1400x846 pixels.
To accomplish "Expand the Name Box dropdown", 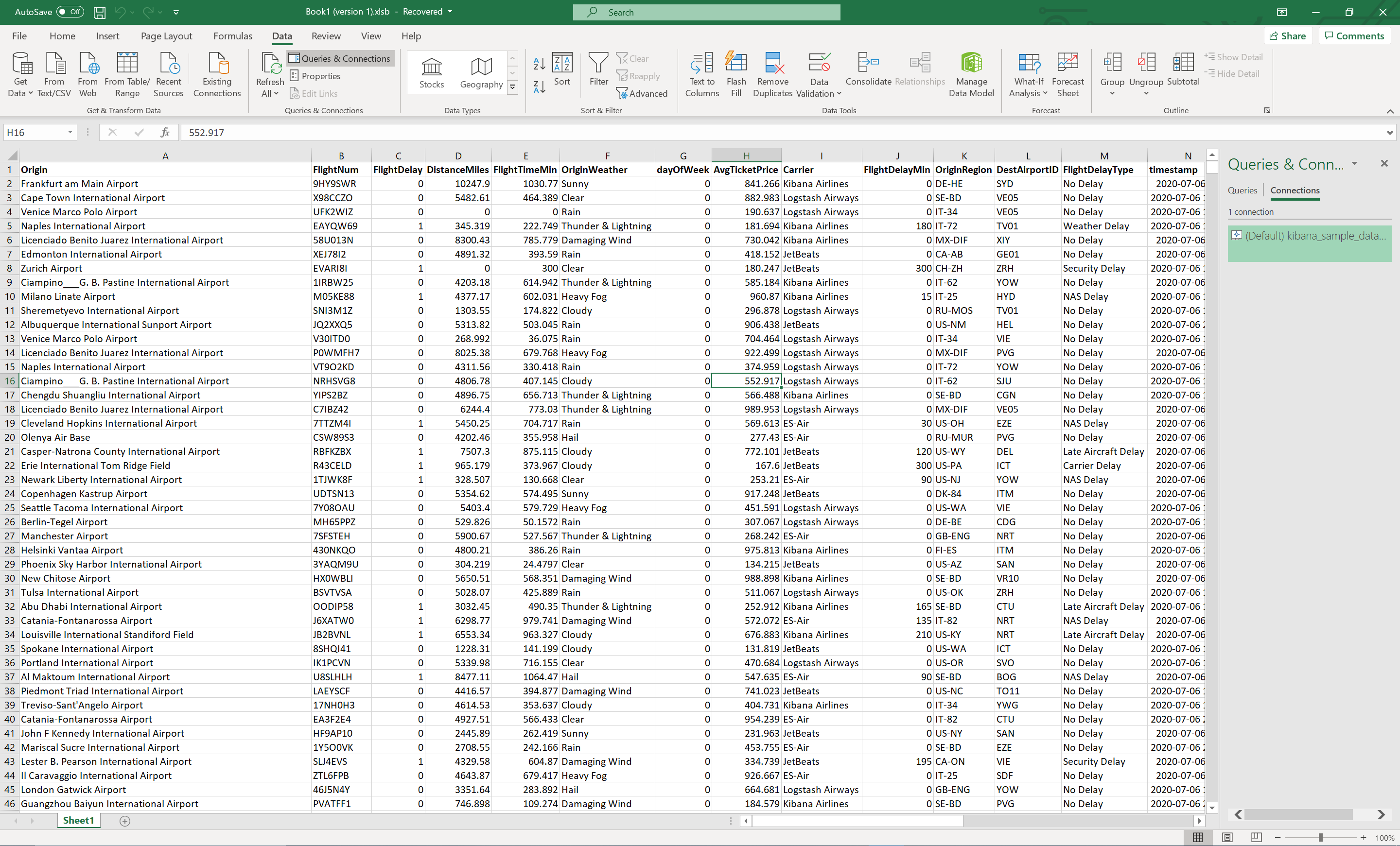I will point(70,132).
